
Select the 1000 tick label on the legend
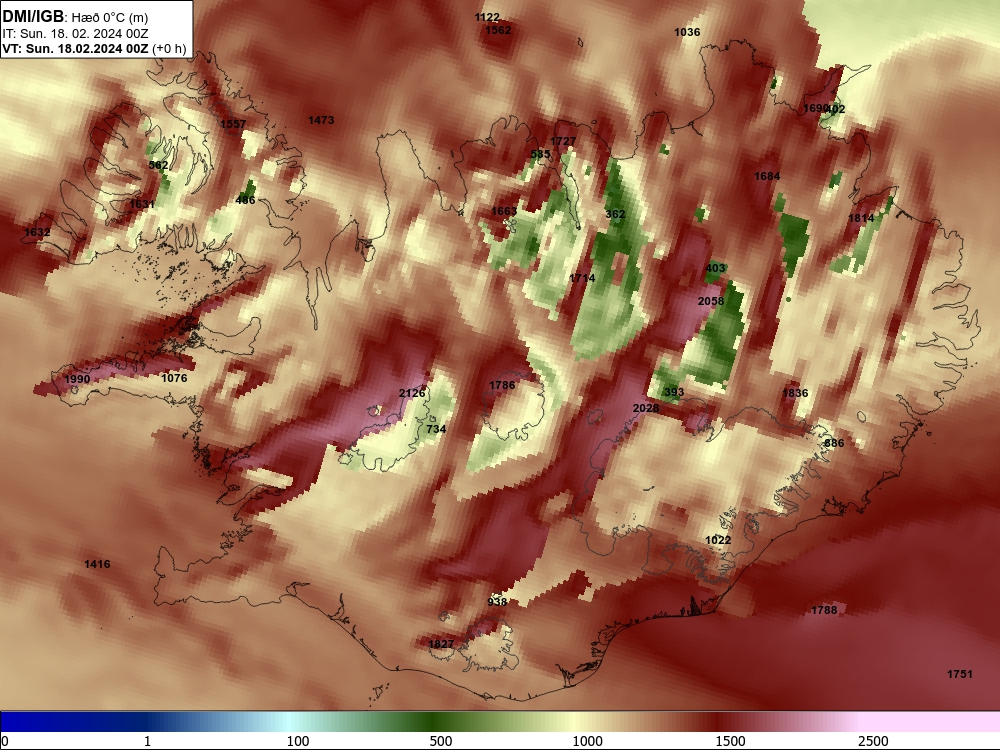click(587, 741)
